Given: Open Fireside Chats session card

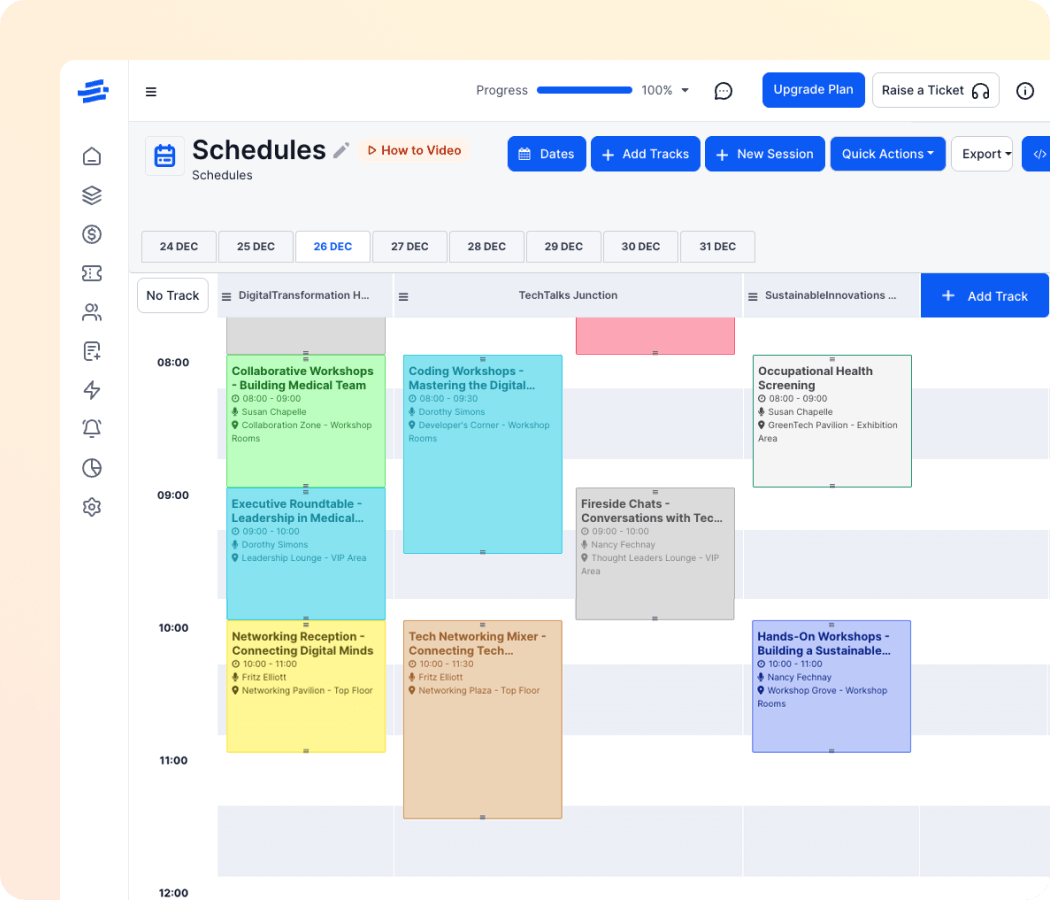Looking at the screenshot, I should click(655, 554).
